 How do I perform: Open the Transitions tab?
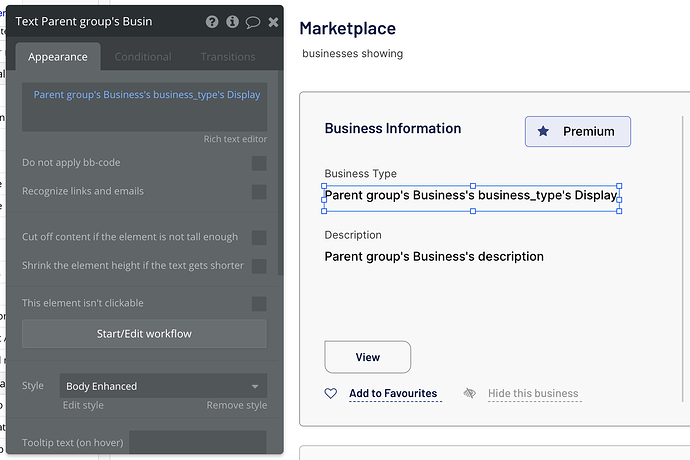228,57
